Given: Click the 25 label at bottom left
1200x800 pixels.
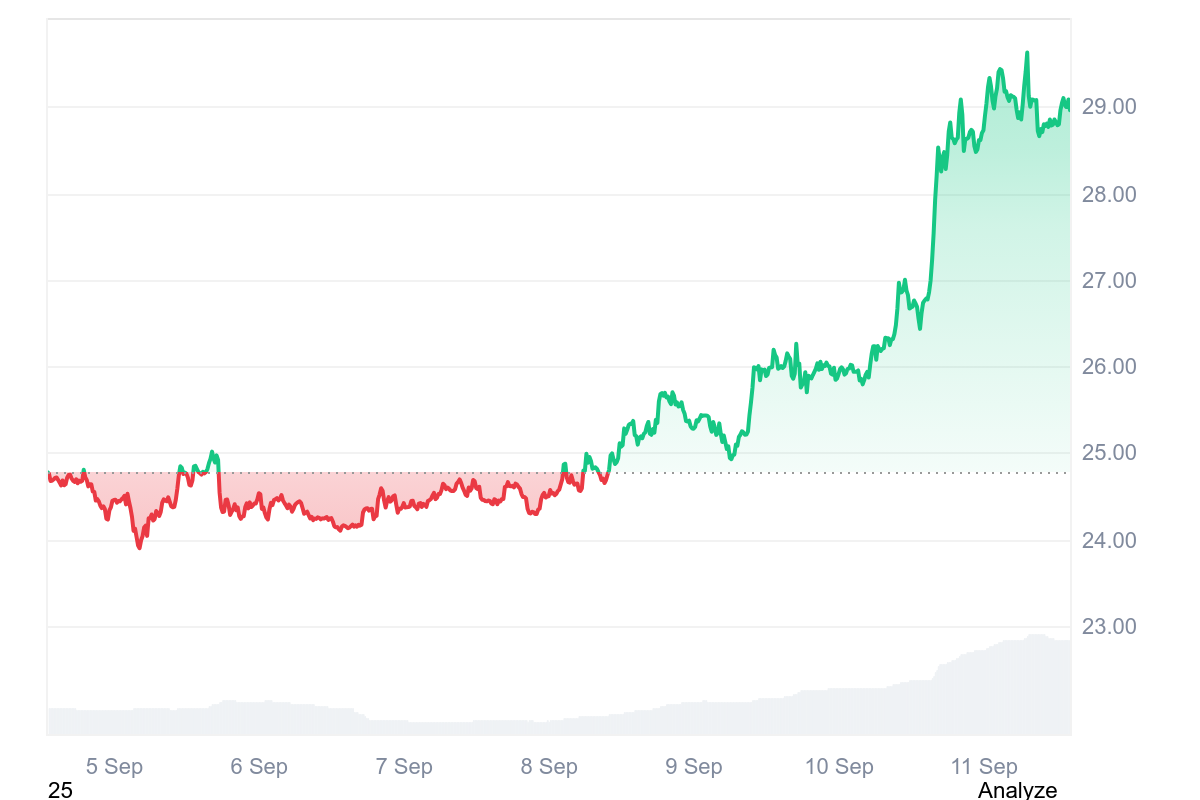Looking at the screenshot, I should (x=60, y=790).
